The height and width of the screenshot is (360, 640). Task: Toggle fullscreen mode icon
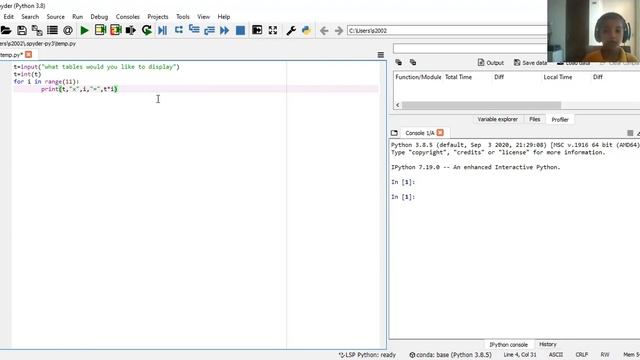(x=273, y=30)
